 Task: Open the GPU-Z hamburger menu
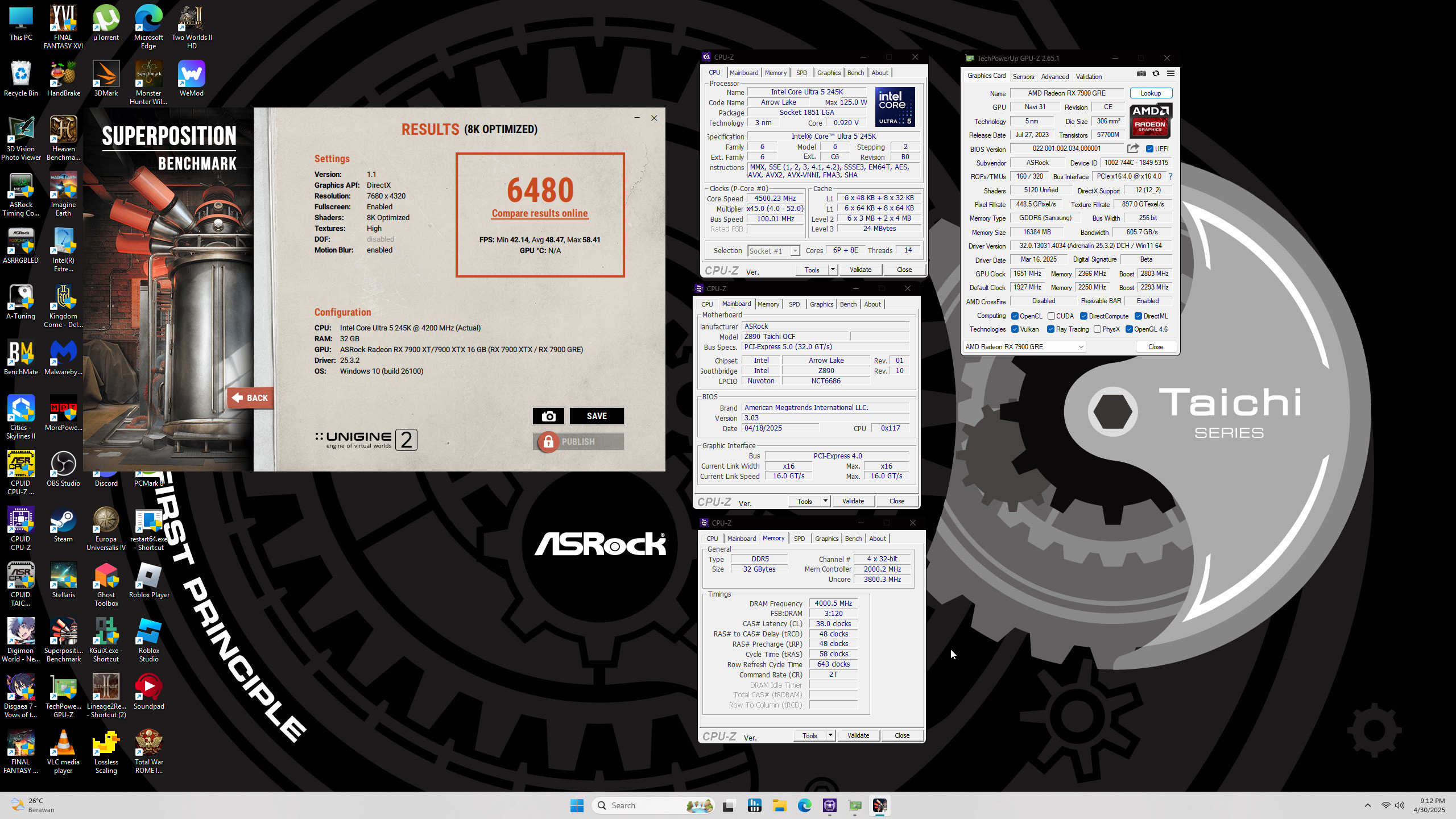point(1170,74)
